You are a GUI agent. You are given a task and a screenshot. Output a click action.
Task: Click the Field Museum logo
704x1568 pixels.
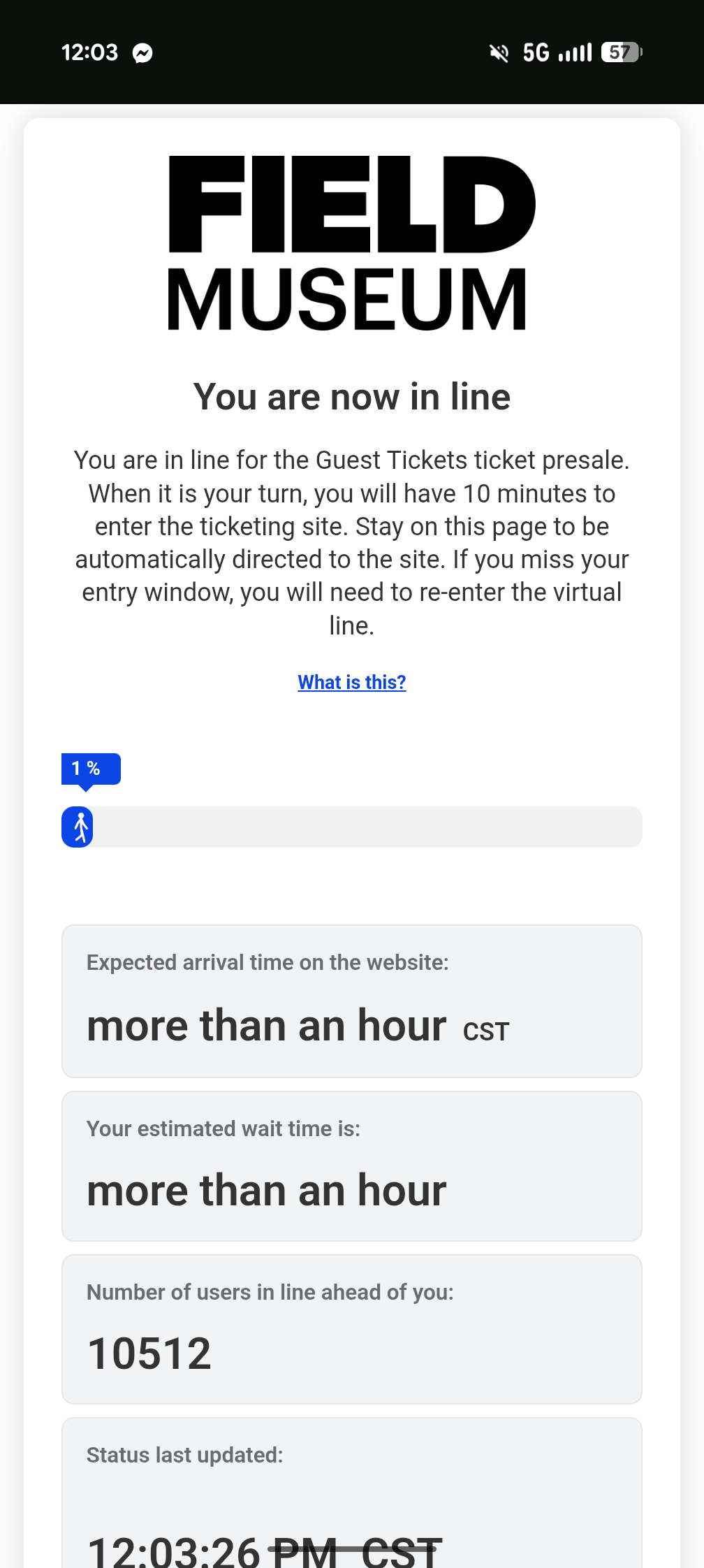(352, 242)
